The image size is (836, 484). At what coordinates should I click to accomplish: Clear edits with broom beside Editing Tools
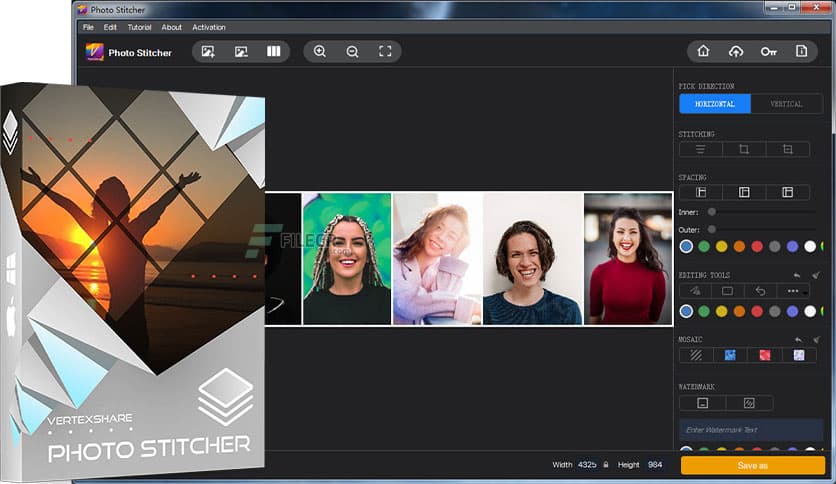pos(816,275)
